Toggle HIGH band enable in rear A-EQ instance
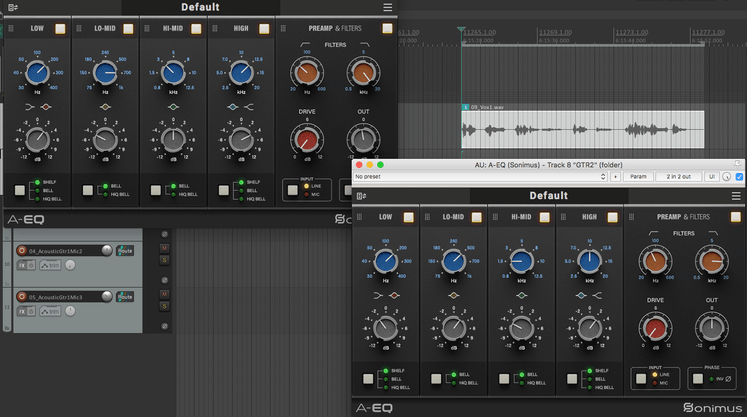Screen dimensions: 747x417 [x=264, y=29]
